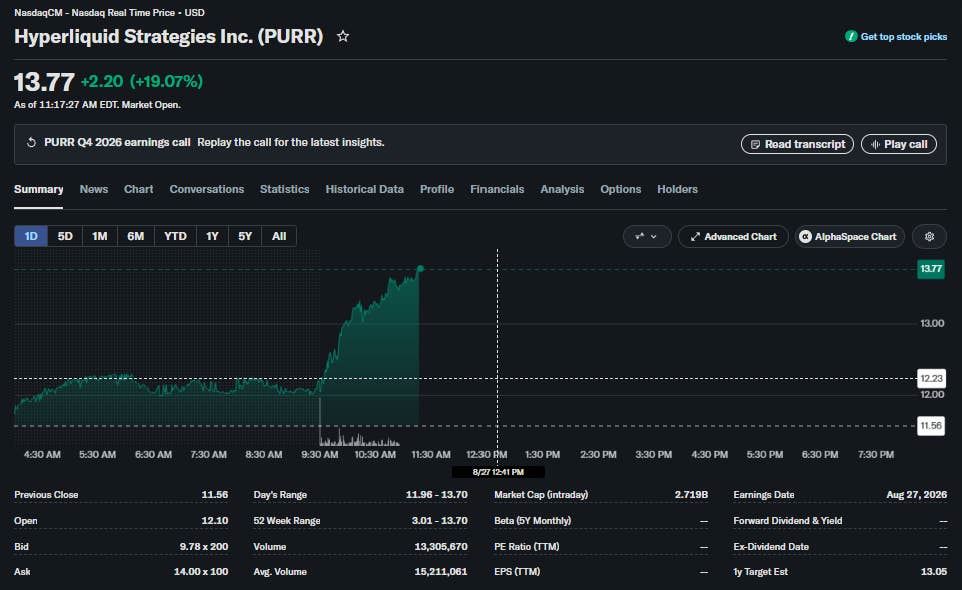Image resolution: width=962 pixels, height=590 pixels.
Task: Open chart settings gear icon
Action: [x=929, y=237]
